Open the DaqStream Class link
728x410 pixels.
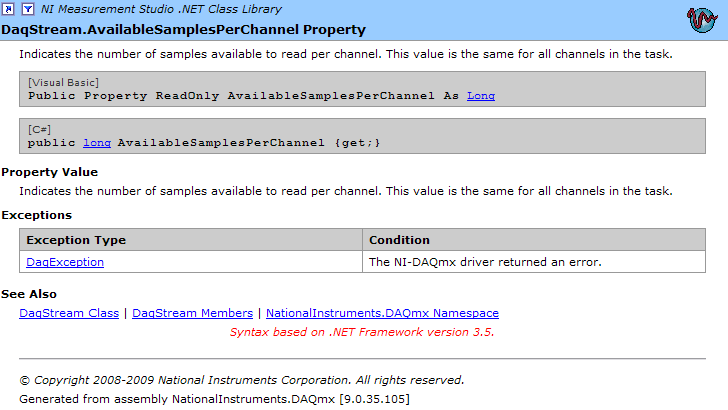(69, 313)
